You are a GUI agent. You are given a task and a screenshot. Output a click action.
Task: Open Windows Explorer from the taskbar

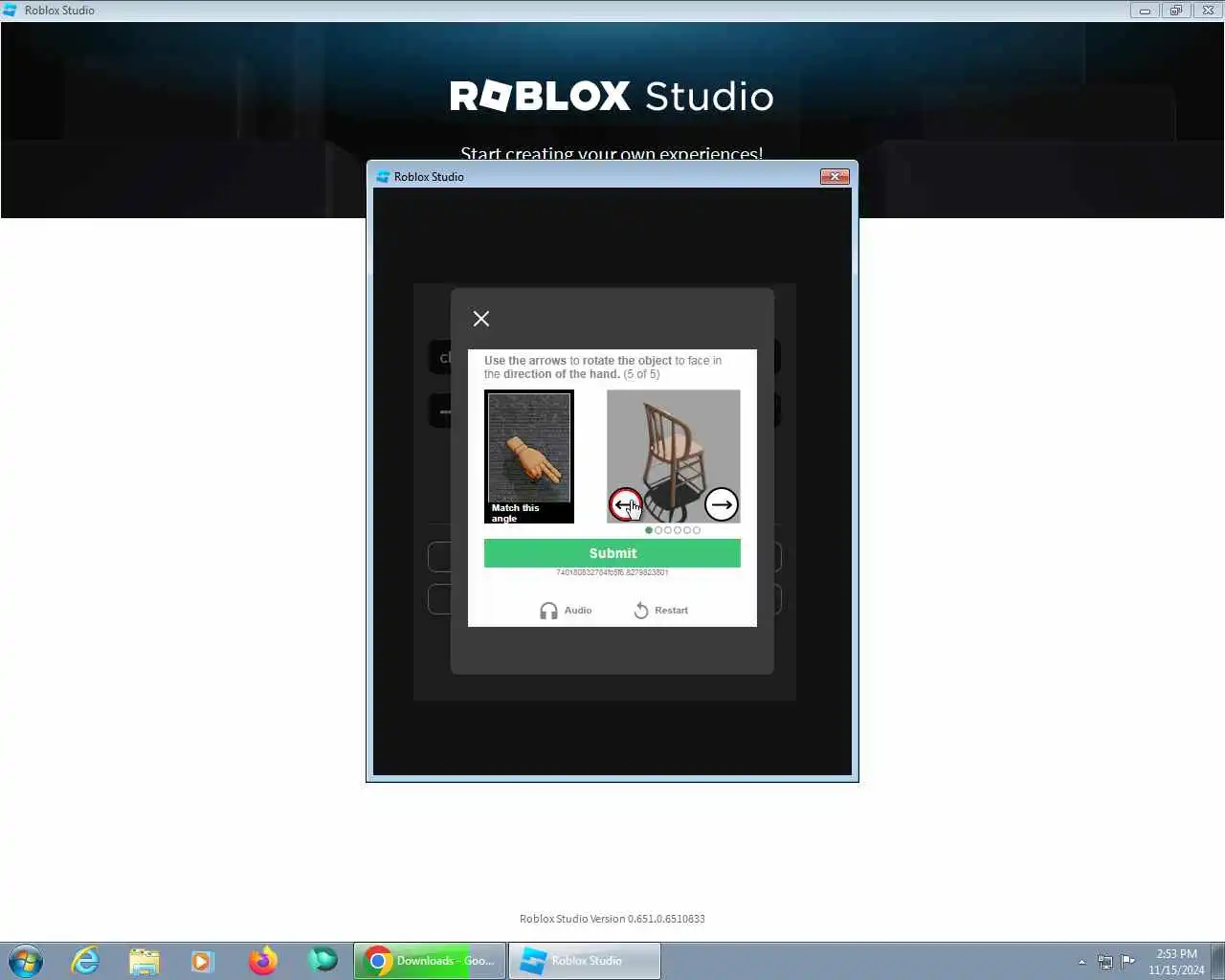coord(145,961)
